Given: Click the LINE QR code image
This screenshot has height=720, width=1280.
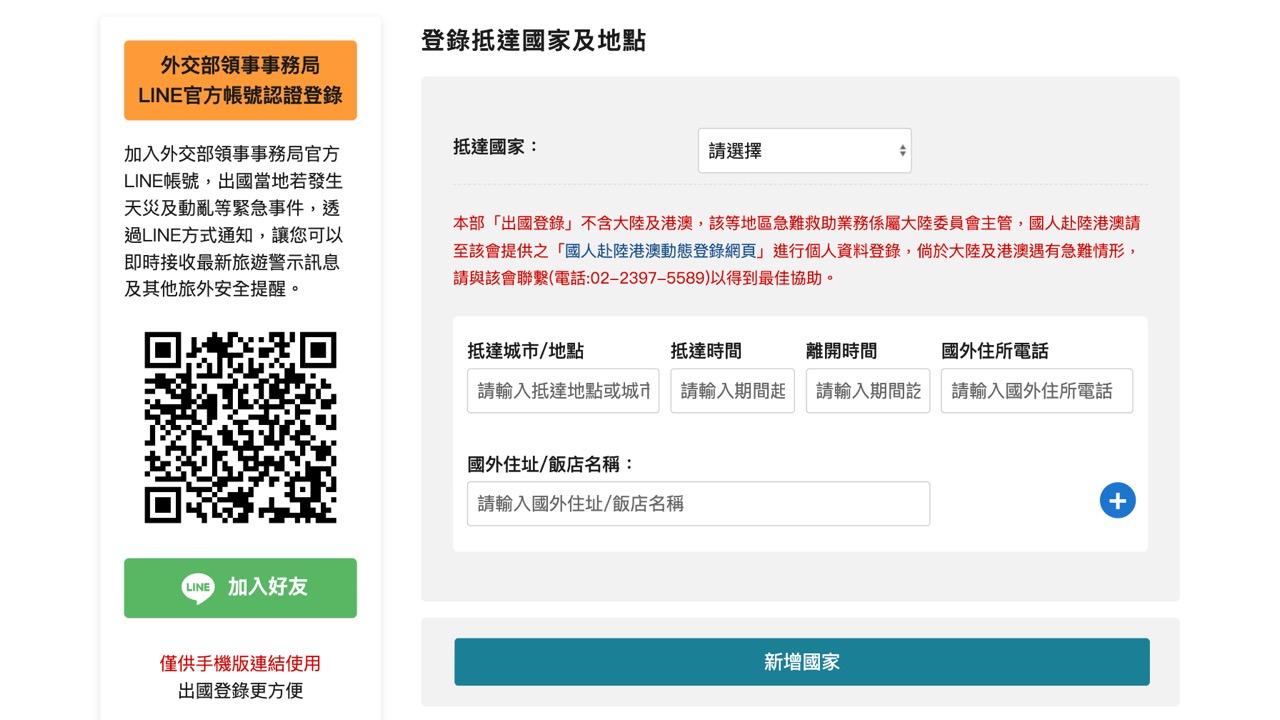Looking at the screenshot, I should (x=240, y=427).
